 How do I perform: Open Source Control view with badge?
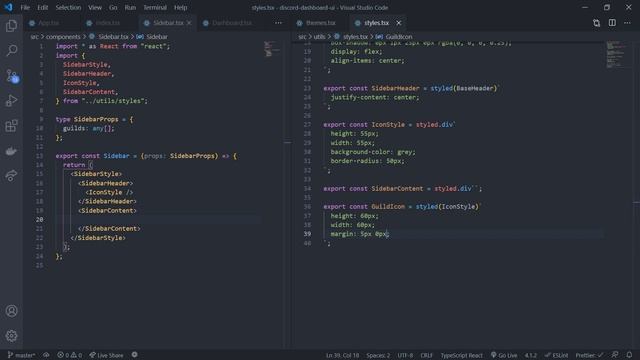pos(11,76)
